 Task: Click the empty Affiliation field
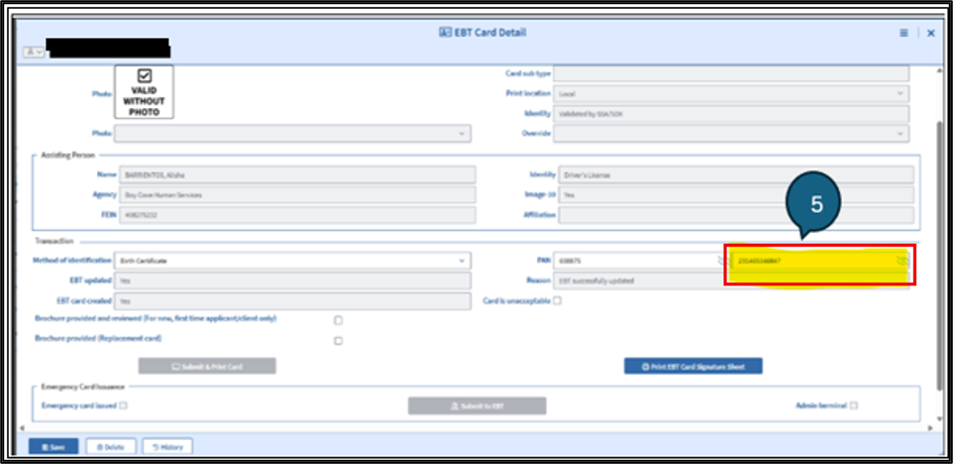736,215
